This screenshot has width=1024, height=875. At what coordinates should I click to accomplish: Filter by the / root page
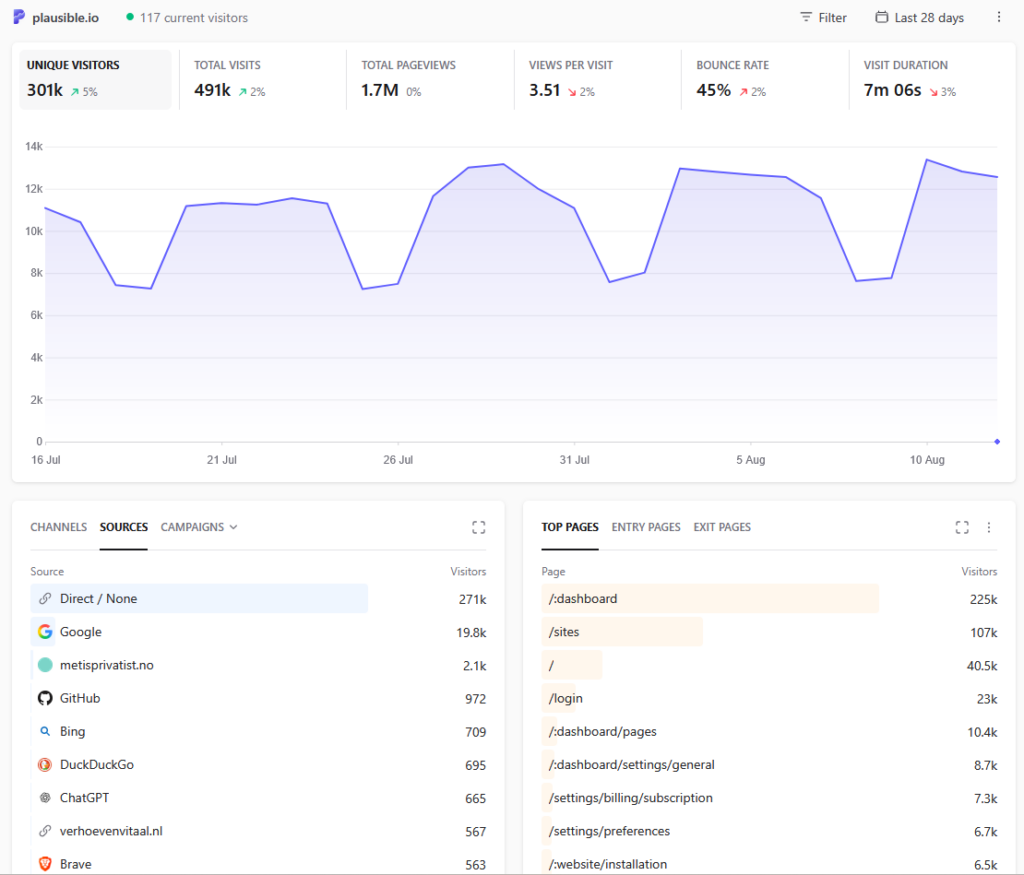point(551,665)
